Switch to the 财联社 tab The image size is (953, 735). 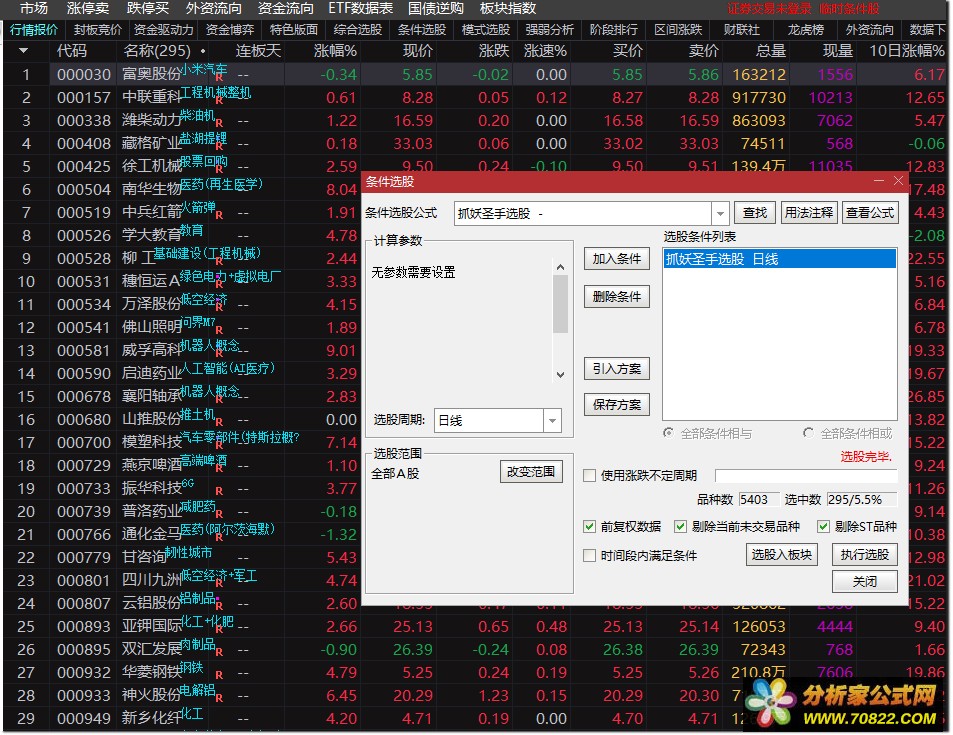point(741,30)
